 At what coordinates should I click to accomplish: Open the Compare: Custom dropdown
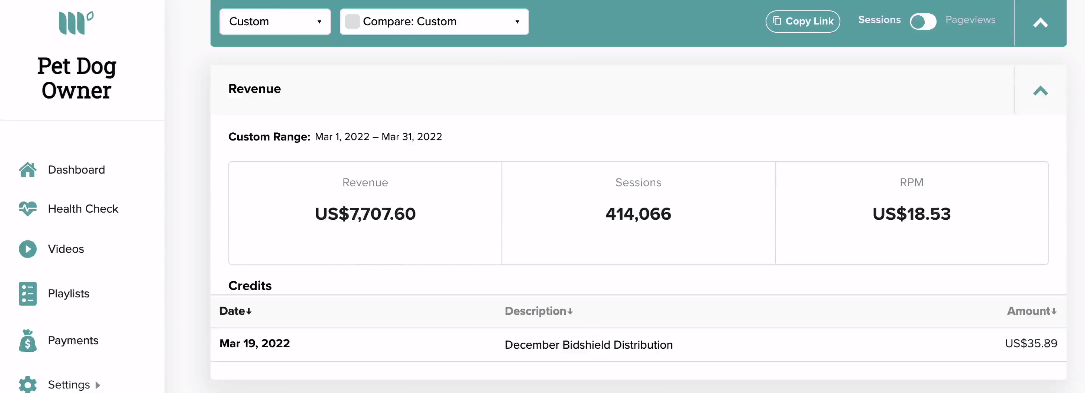435,21
